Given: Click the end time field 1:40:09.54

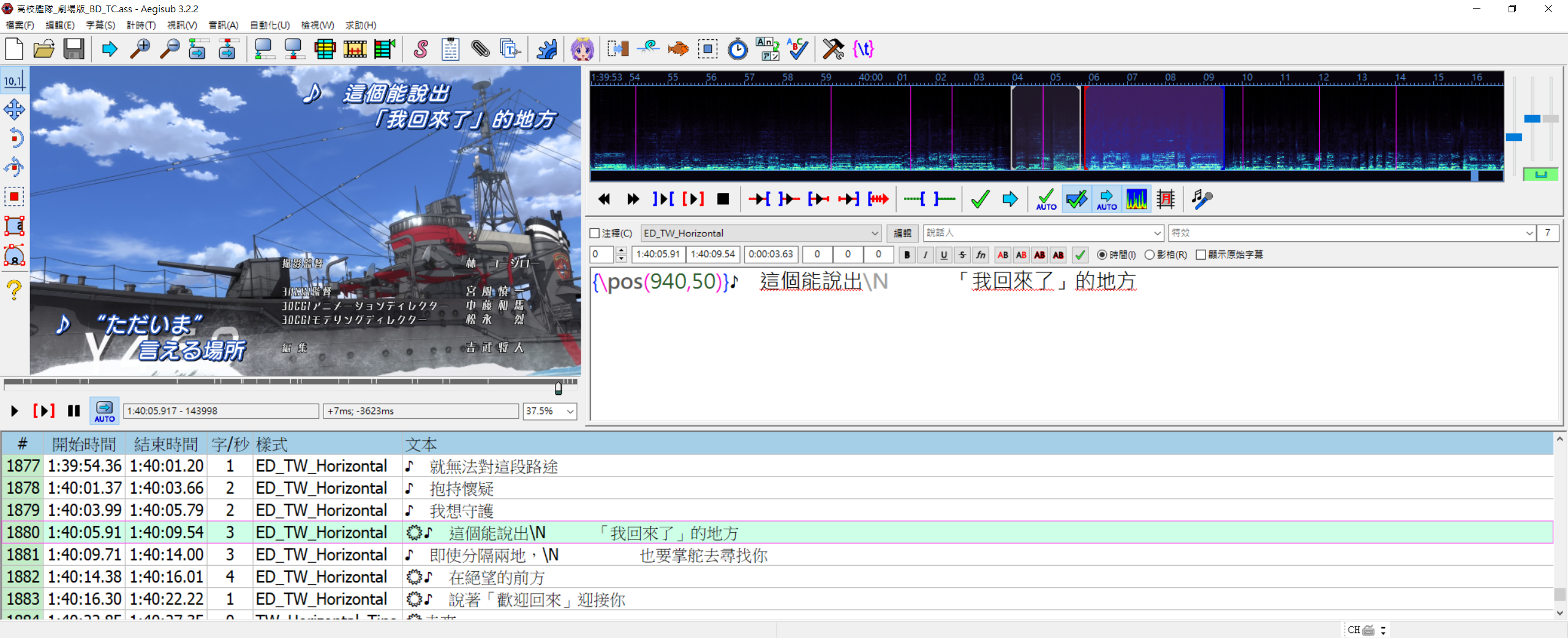Looking at the screenshot, I should click(x=713, y=254).
